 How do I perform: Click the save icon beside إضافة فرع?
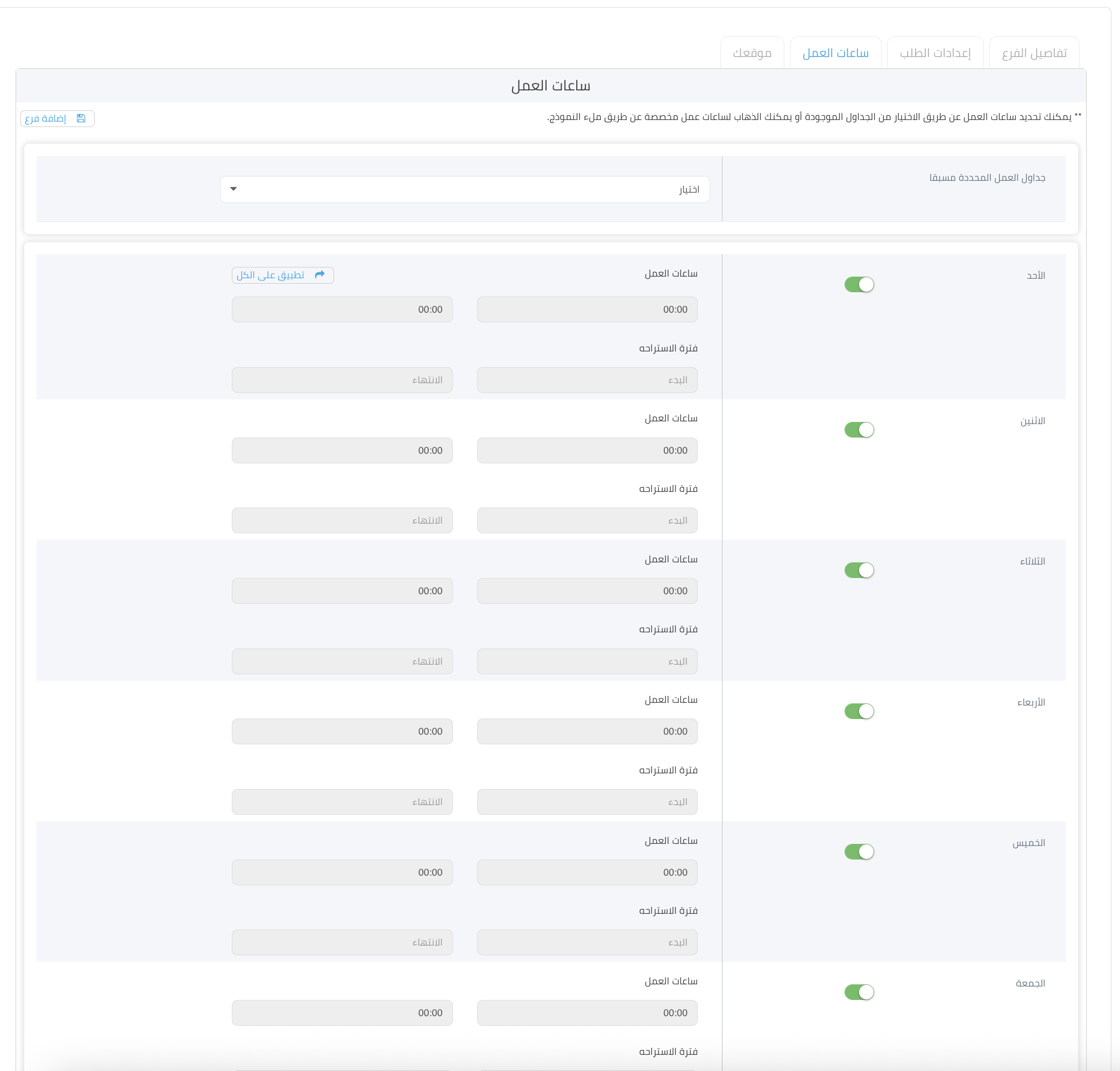(81, 118)
